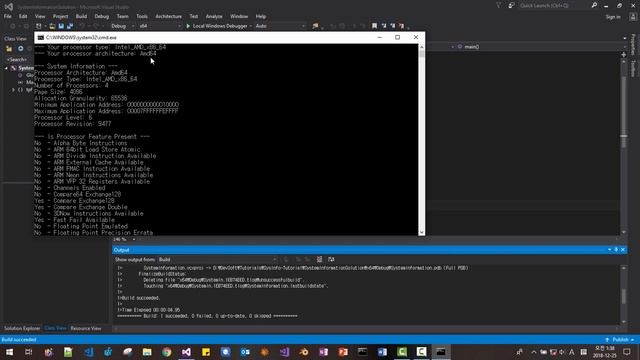Click Open File toolbar icon
This screenshot has height=360, width=640.
pyautogui.click(x=52, y=26)
